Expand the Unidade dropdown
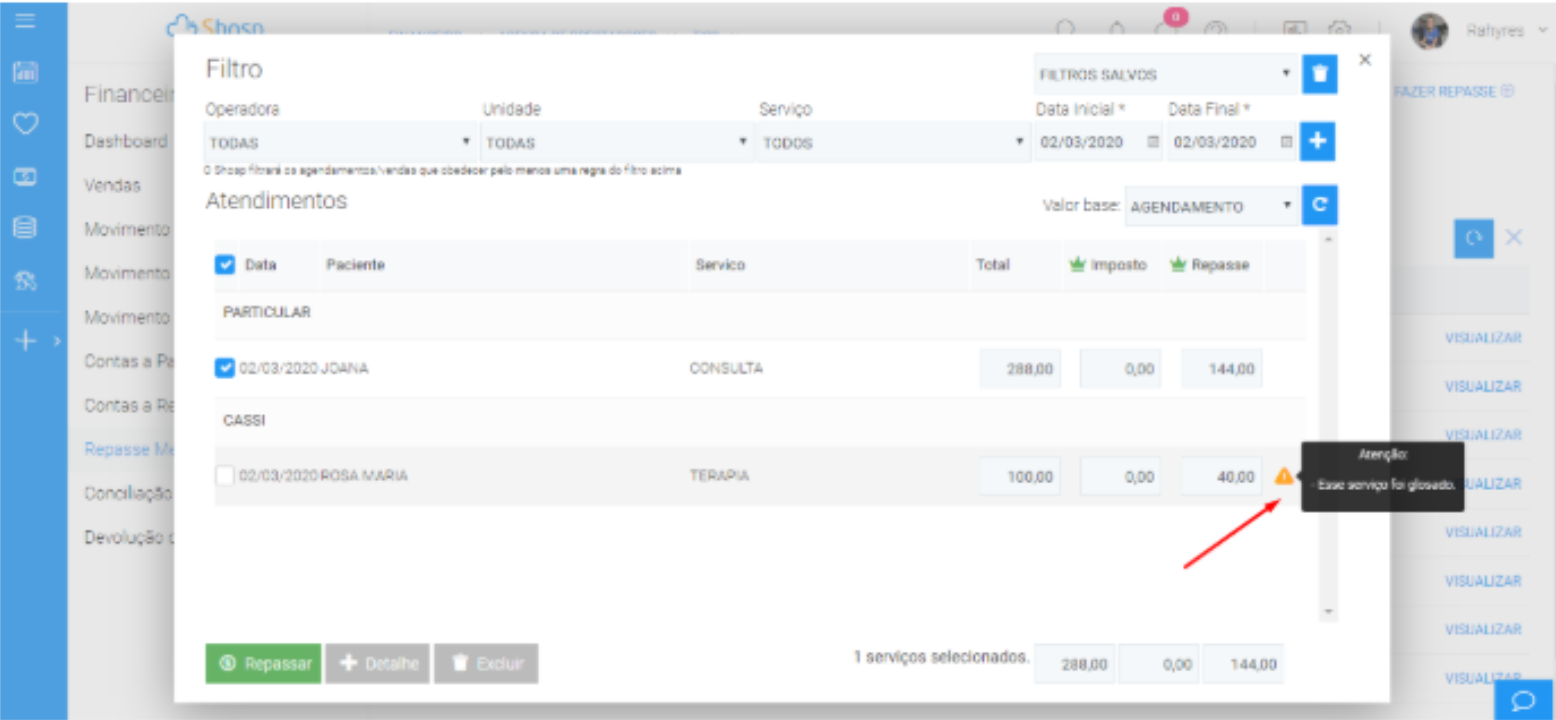Screen dimensions: 1556x720 [616, 143]
